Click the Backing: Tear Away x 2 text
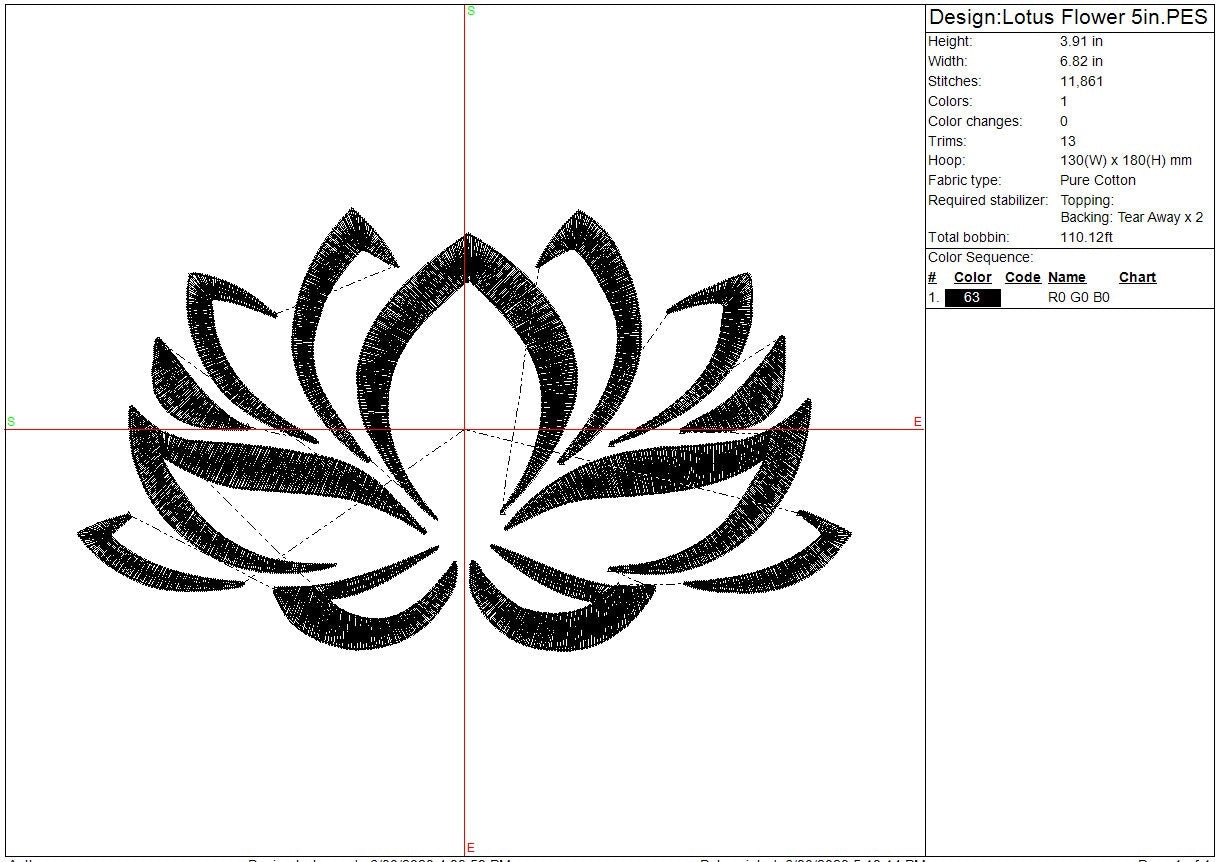The image size is (1219, 862). [1131, 217]
